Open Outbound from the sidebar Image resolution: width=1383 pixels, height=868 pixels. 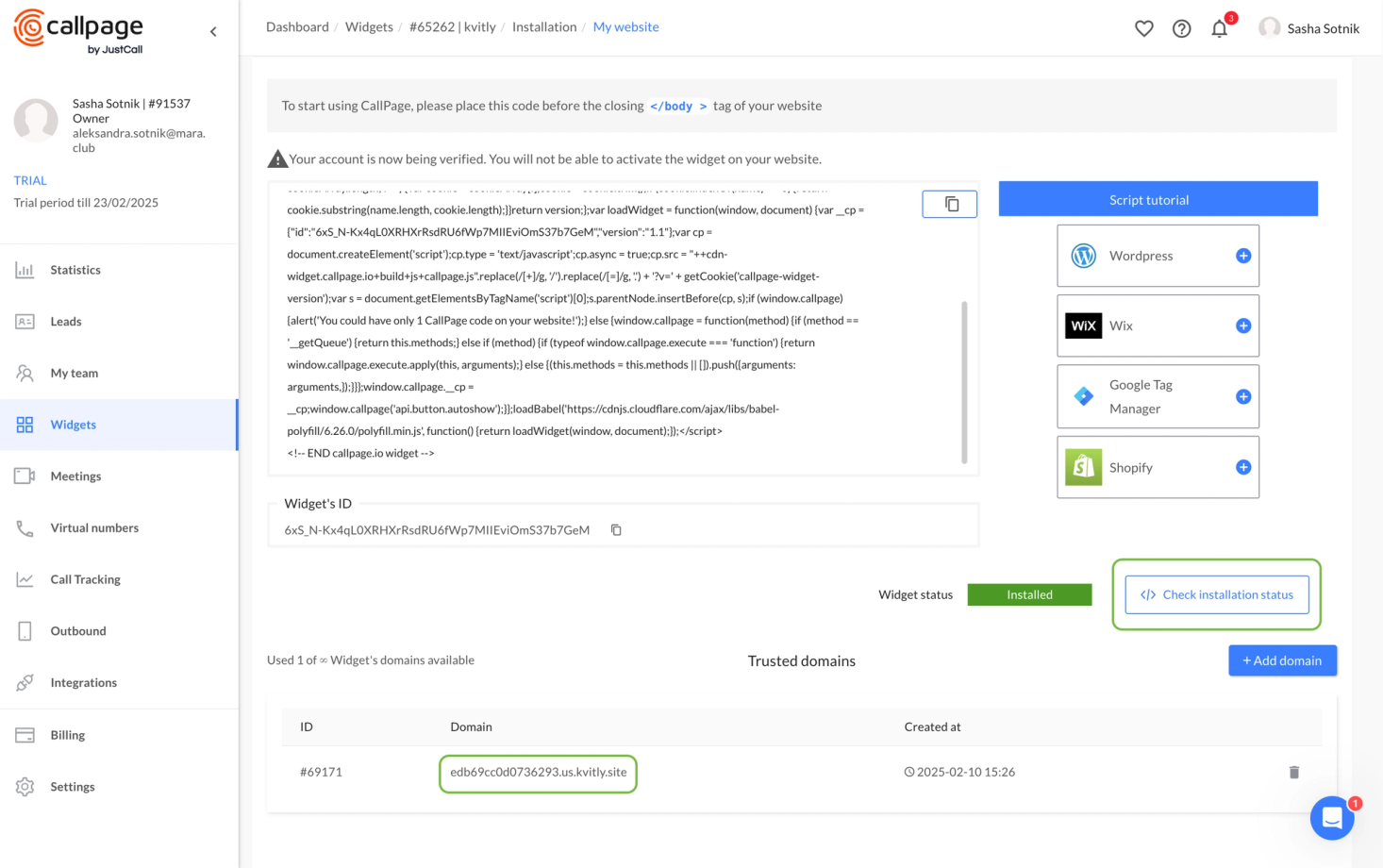tap(119, 631)
